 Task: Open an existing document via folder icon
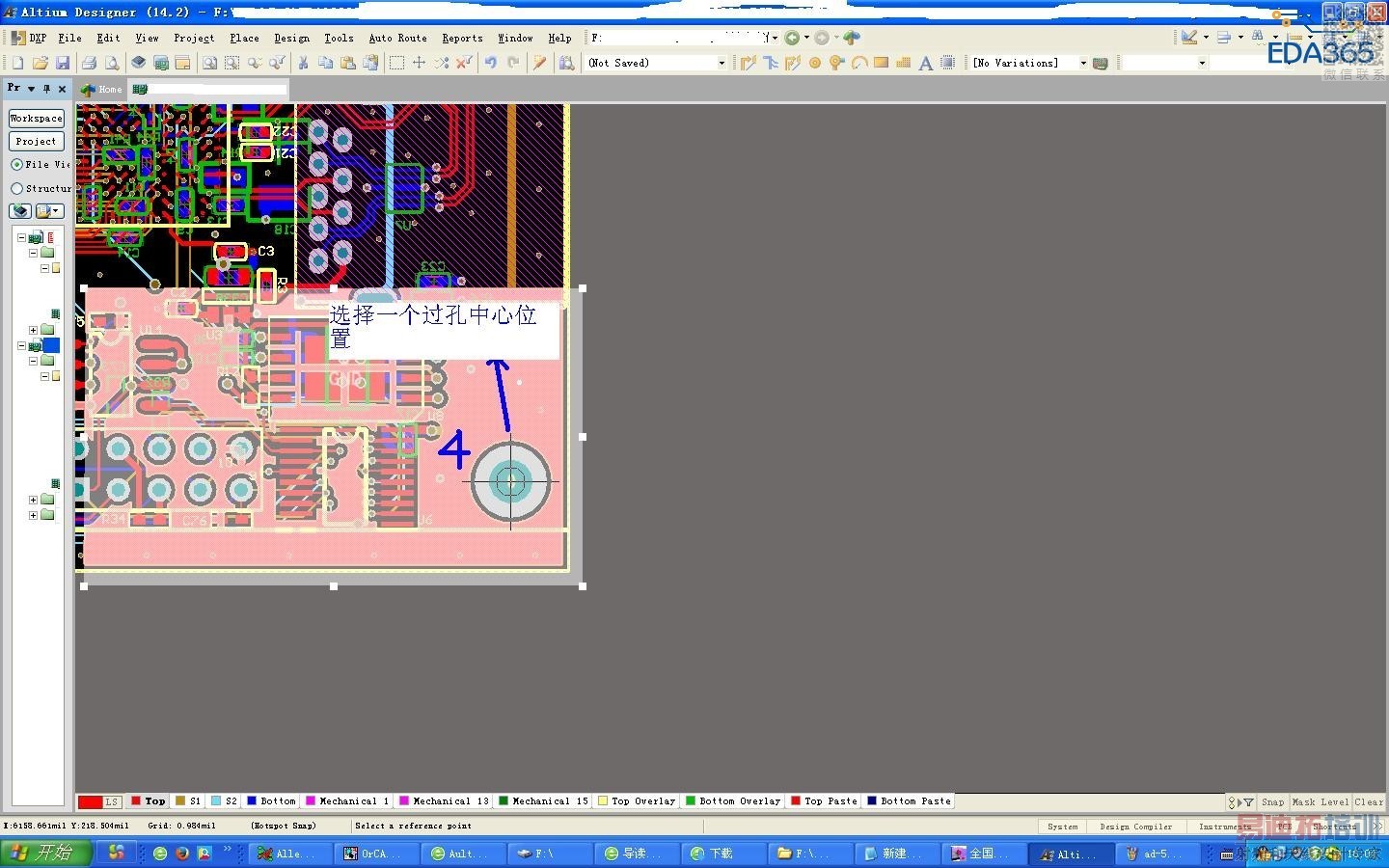[41, 63]
